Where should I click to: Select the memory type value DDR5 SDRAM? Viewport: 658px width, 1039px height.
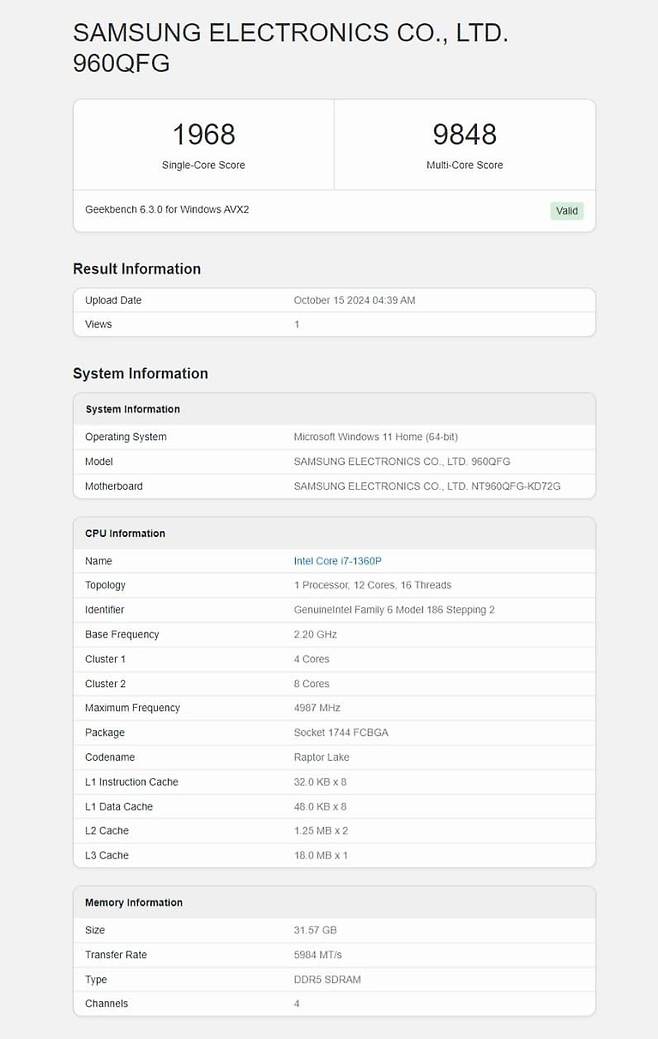coord(327,979)
